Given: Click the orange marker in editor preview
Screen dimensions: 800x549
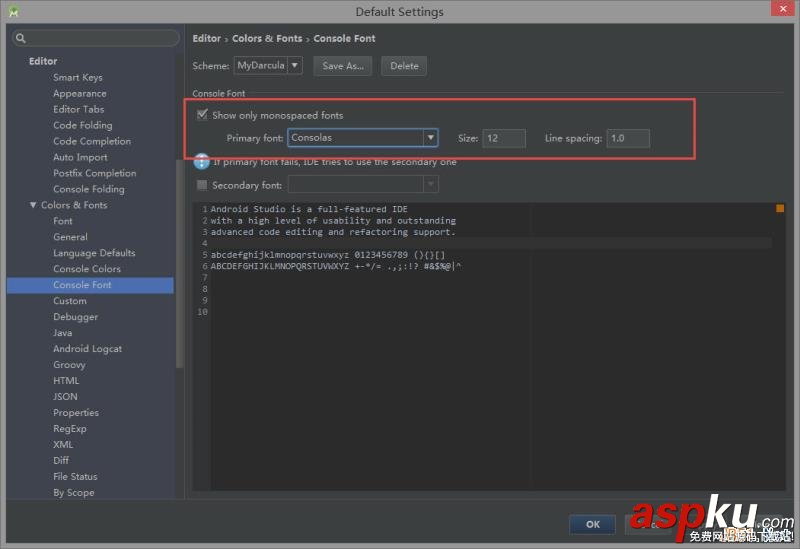Looking at the screenshot, I should point(780,208).
